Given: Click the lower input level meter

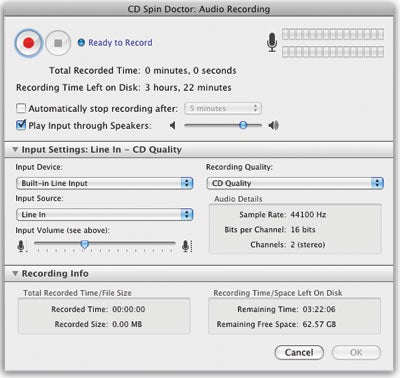Looking at the screenshot, I should (333, 52).
